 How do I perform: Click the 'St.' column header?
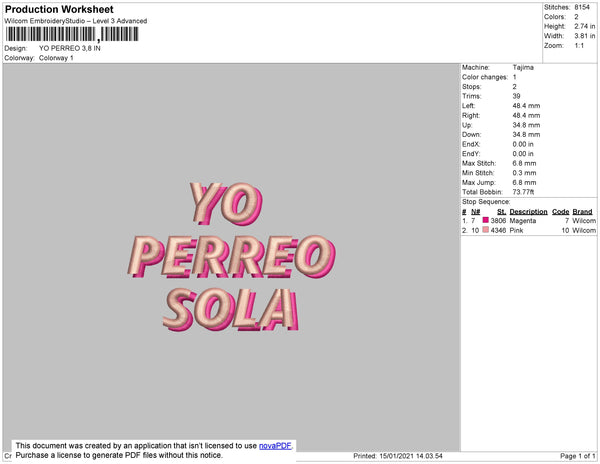[502, 212]
